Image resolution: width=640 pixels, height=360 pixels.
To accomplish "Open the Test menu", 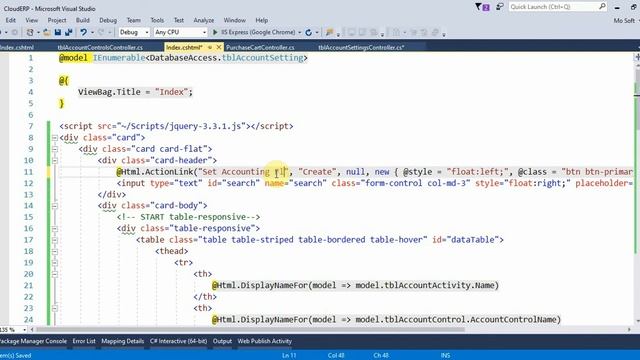I will (179, 20).
